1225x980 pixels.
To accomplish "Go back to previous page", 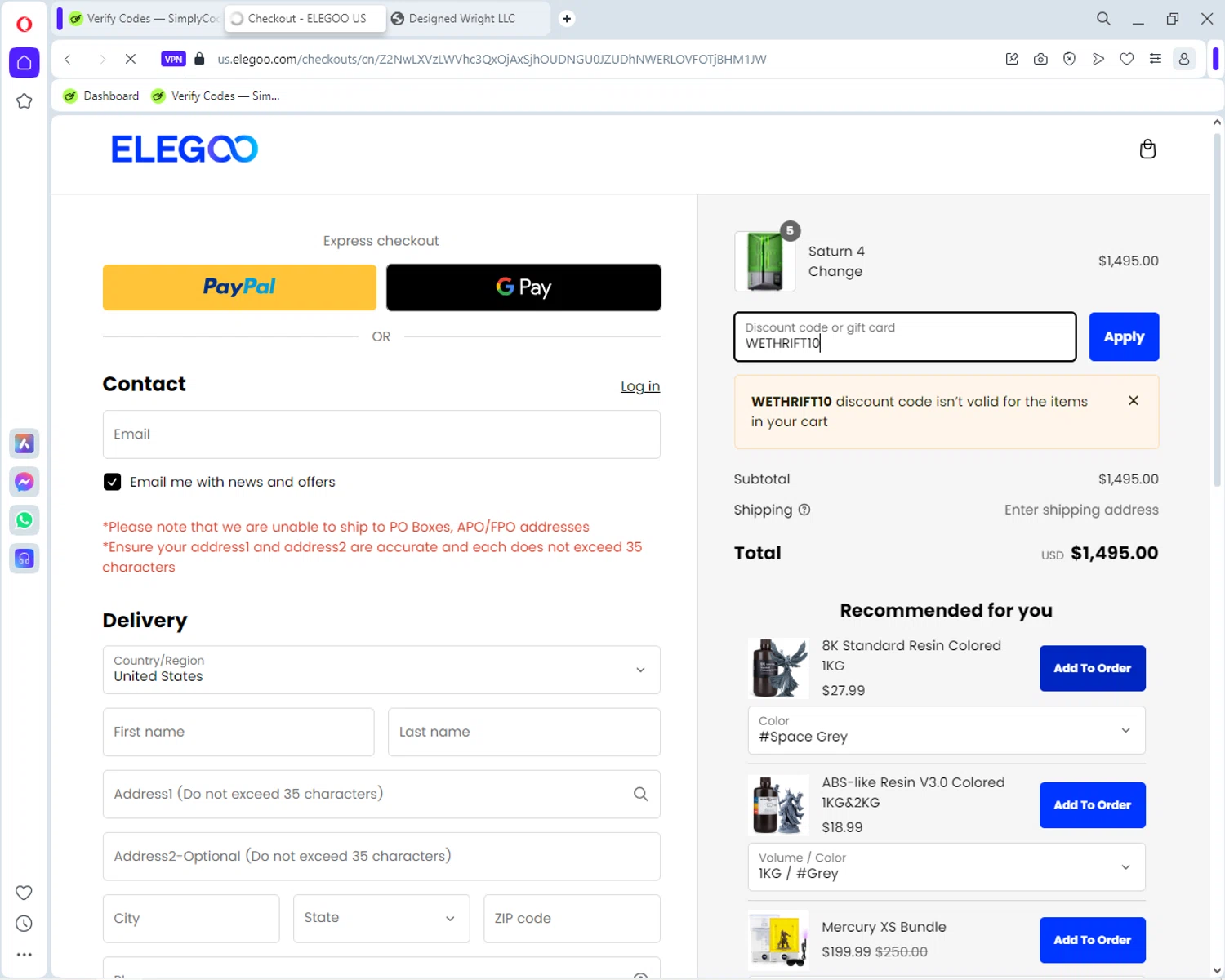I will pos(68,59).
